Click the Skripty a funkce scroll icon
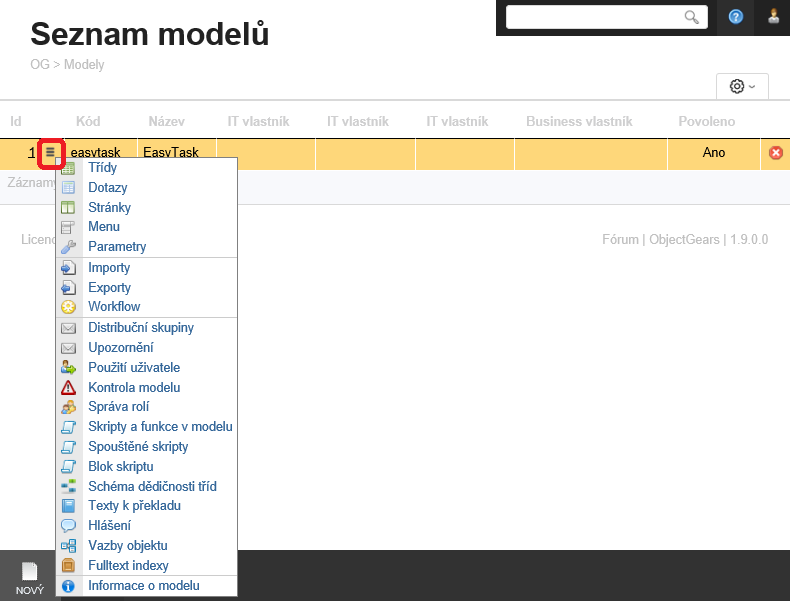 pyautogui.click(x=68, y=427)
